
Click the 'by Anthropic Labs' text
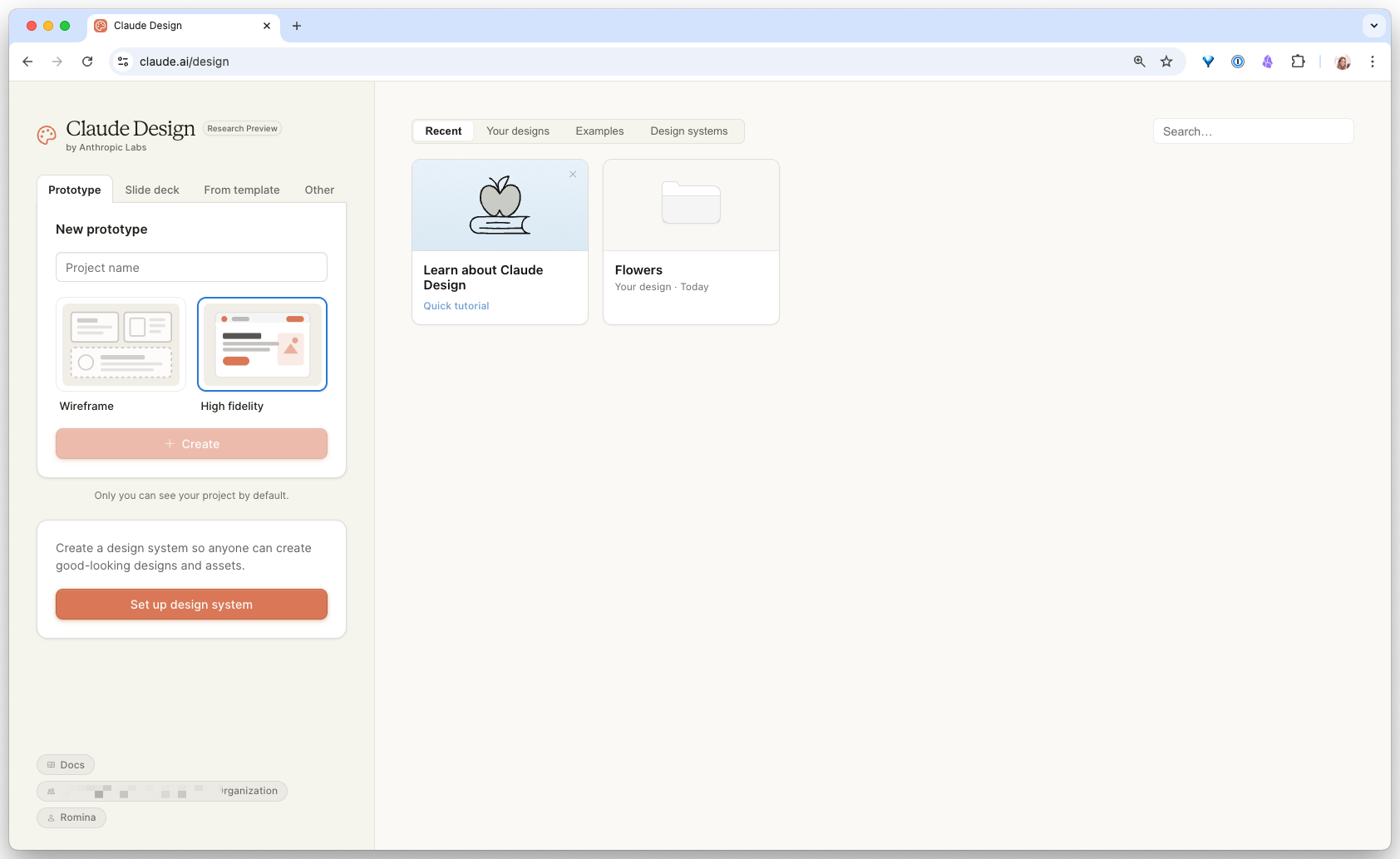click(x=106, y=148)
